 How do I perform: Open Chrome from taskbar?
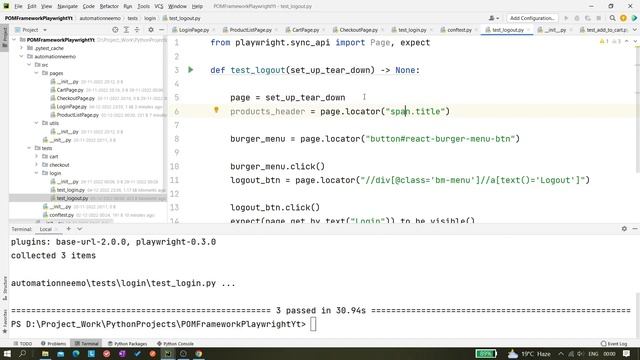click(x=199, y=353)
